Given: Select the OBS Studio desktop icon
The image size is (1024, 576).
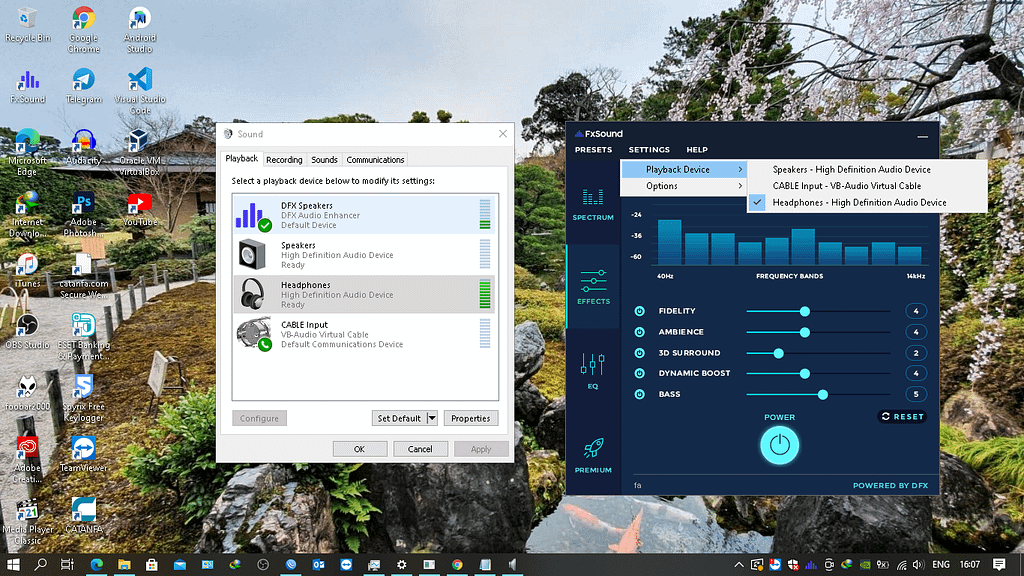Looking at the screenshot, I should click(x=27, y=332).
